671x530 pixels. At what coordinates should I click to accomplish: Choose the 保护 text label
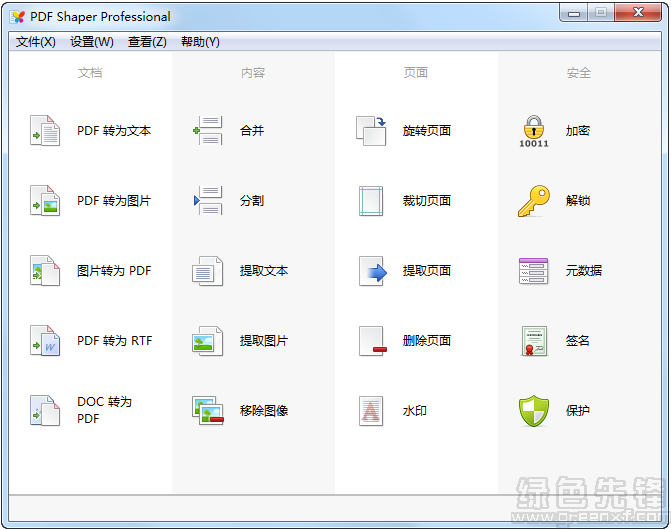[578, 411]
